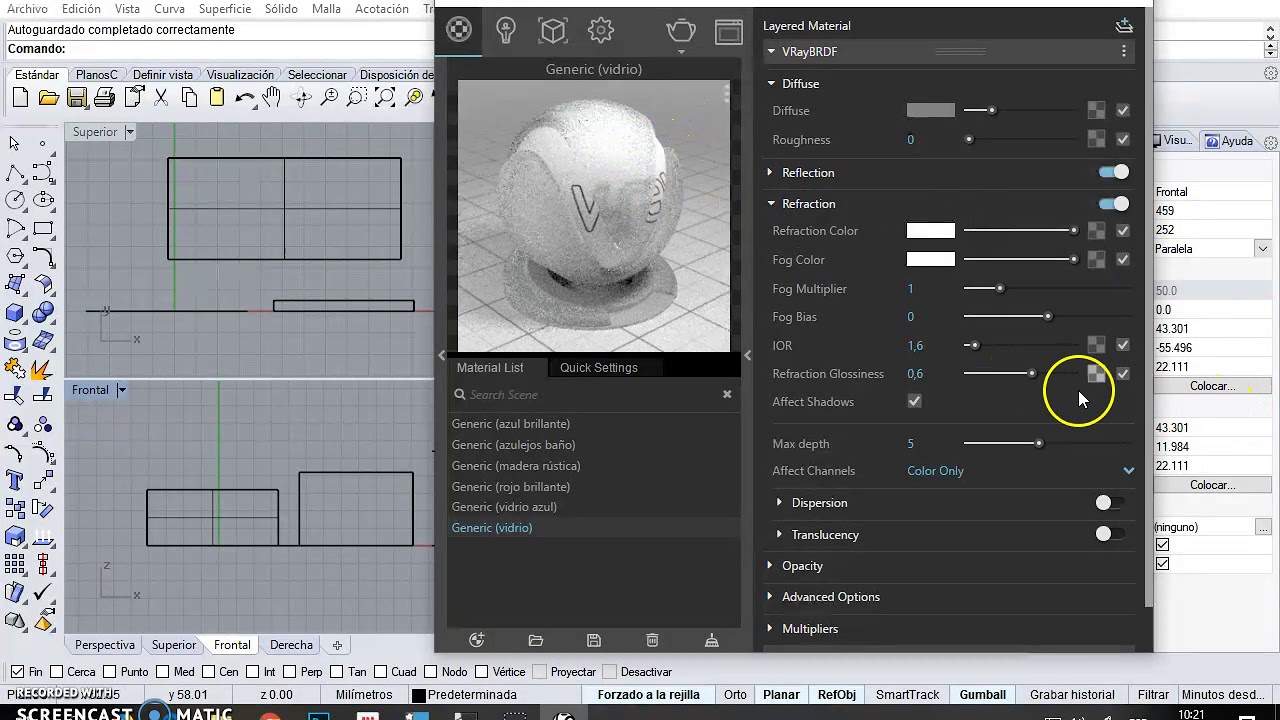Open the Superior viewport title dropdown arrow
Image resolution: width=1280 pixels, height=720 pixels.
point(129,132)
